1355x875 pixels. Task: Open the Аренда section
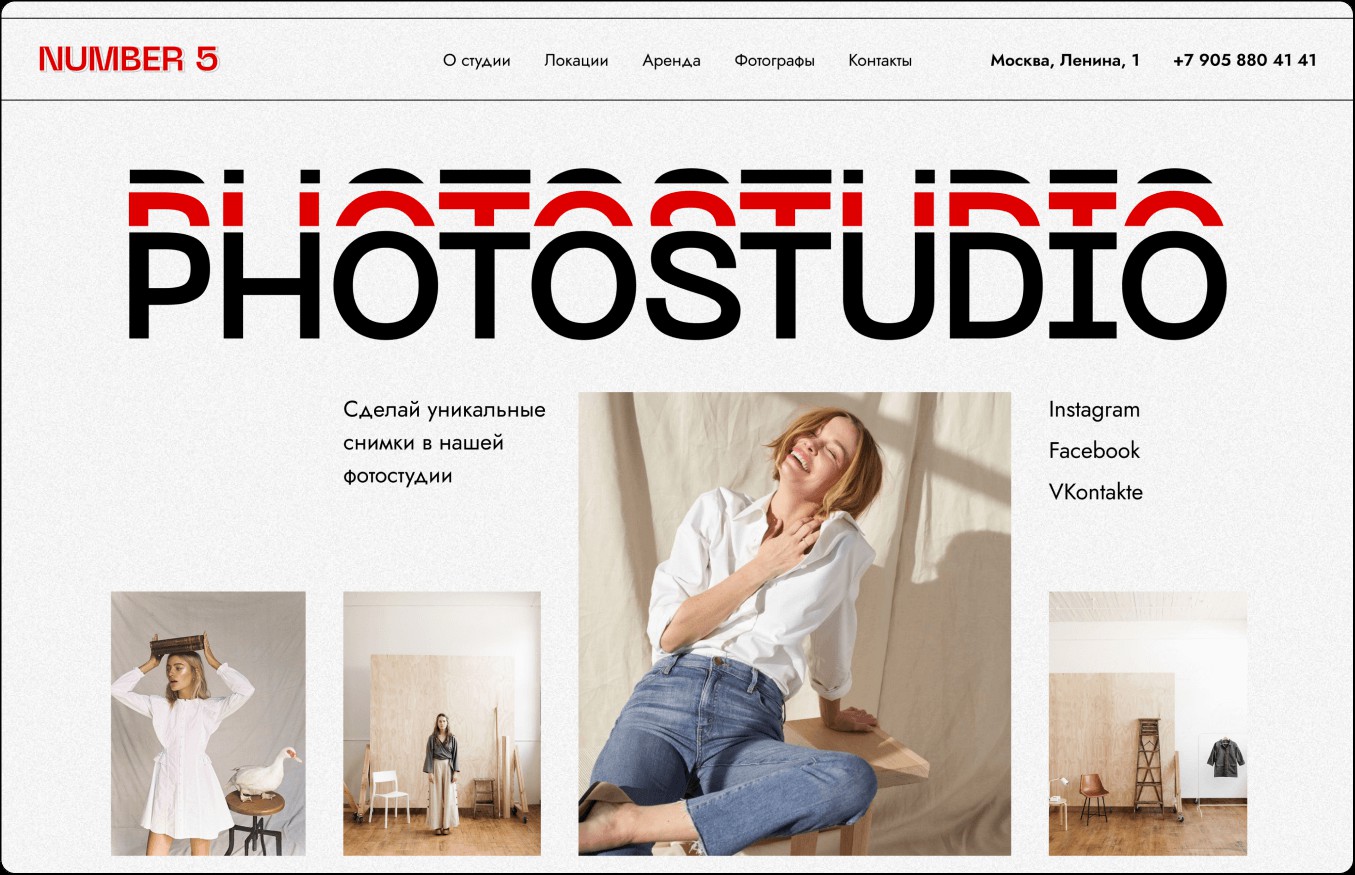671,61
